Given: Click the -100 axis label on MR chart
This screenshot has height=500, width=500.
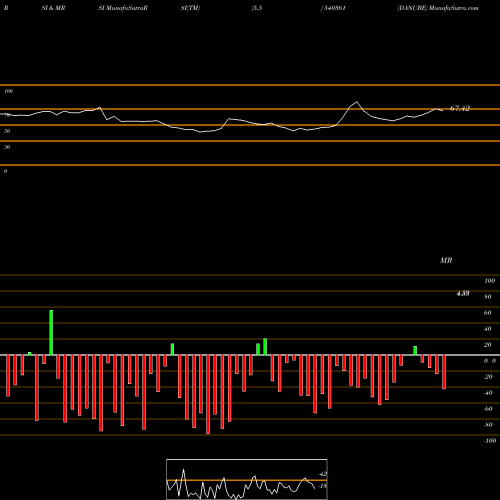Looking at the screenshot, I should [x=490, y=441].
